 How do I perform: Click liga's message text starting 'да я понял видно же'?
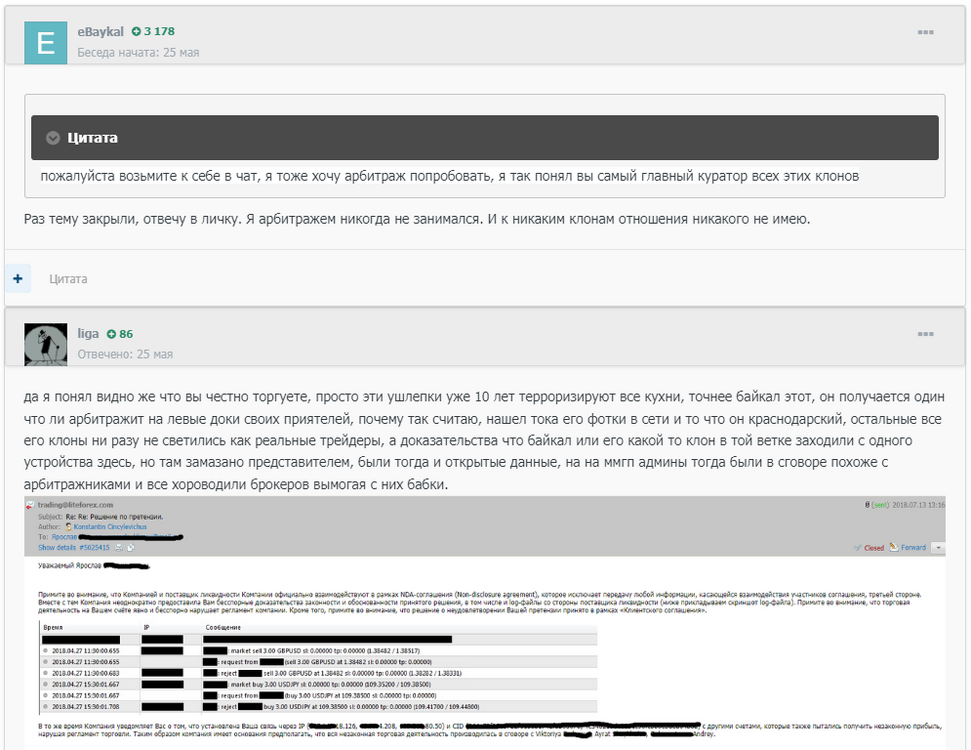484,440
